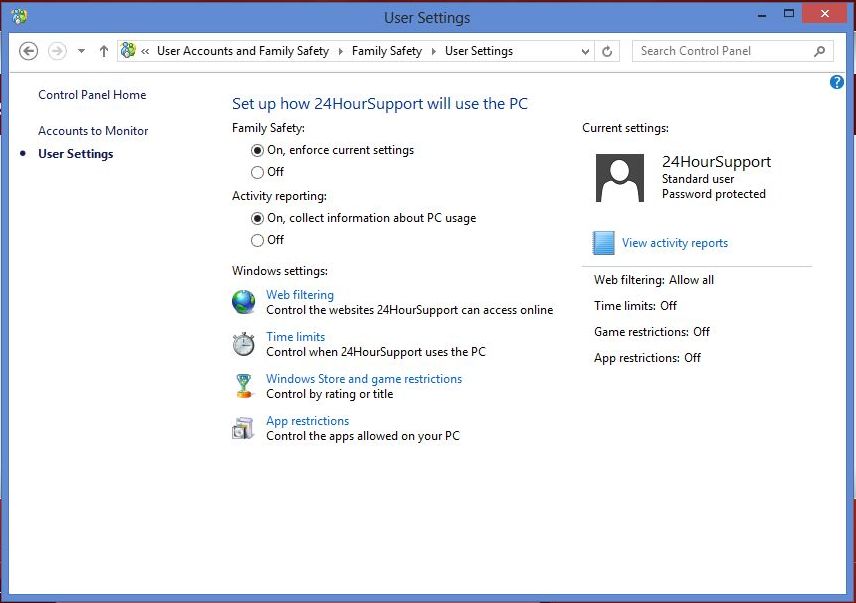
Task: Click the Windows Store game restrictions trophy icon
Action: (243, 386)
